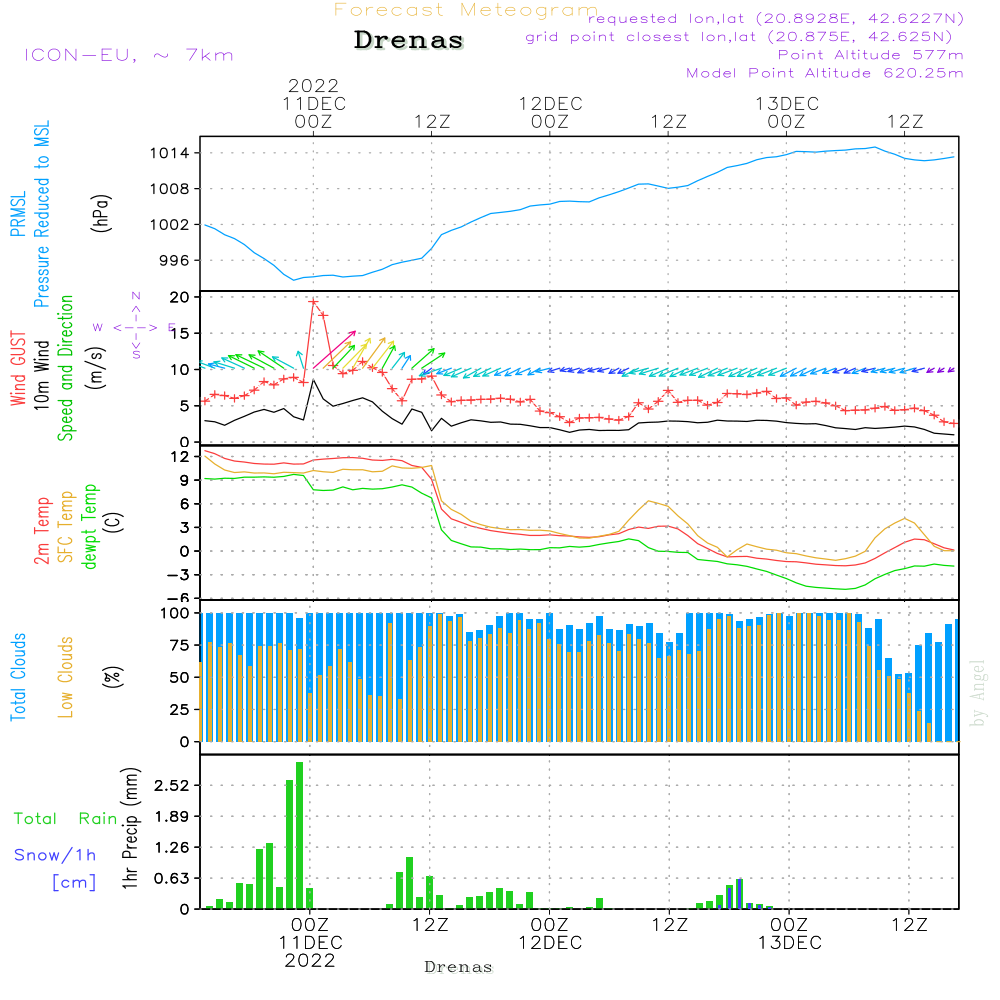Click the 1014 pressure axis tick
This screenshot has width=1000, height=1000.
[x=170, y=153]
